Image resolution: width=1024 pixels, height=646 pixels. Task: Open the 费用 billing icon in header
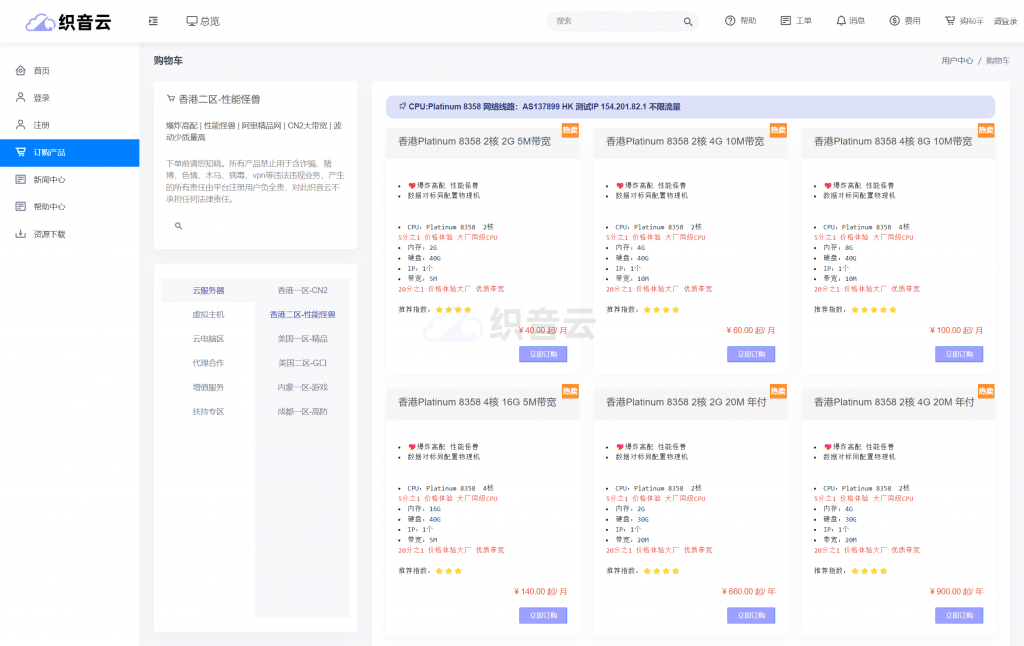coord(894,21)
